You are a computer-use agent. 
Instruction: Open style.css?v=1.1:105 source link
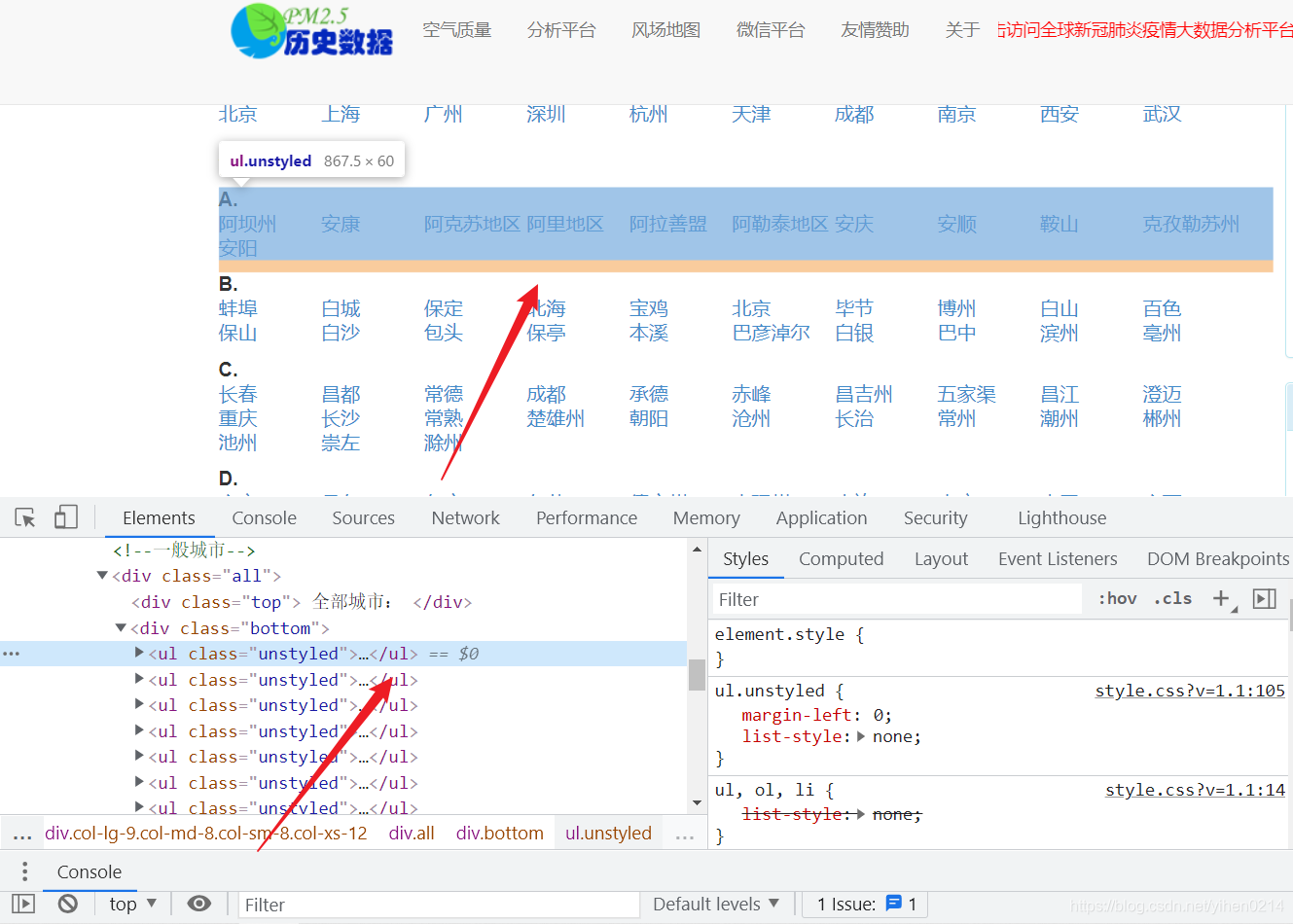(x=1190, y=691)
